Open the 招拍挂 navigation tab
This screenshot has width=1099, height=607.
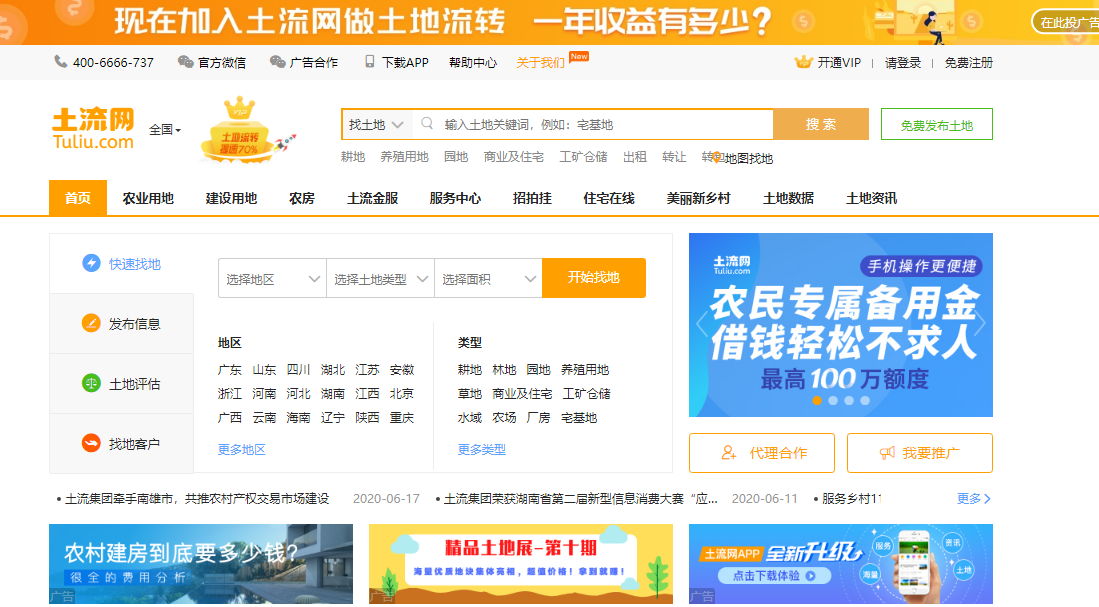point(532,198)
